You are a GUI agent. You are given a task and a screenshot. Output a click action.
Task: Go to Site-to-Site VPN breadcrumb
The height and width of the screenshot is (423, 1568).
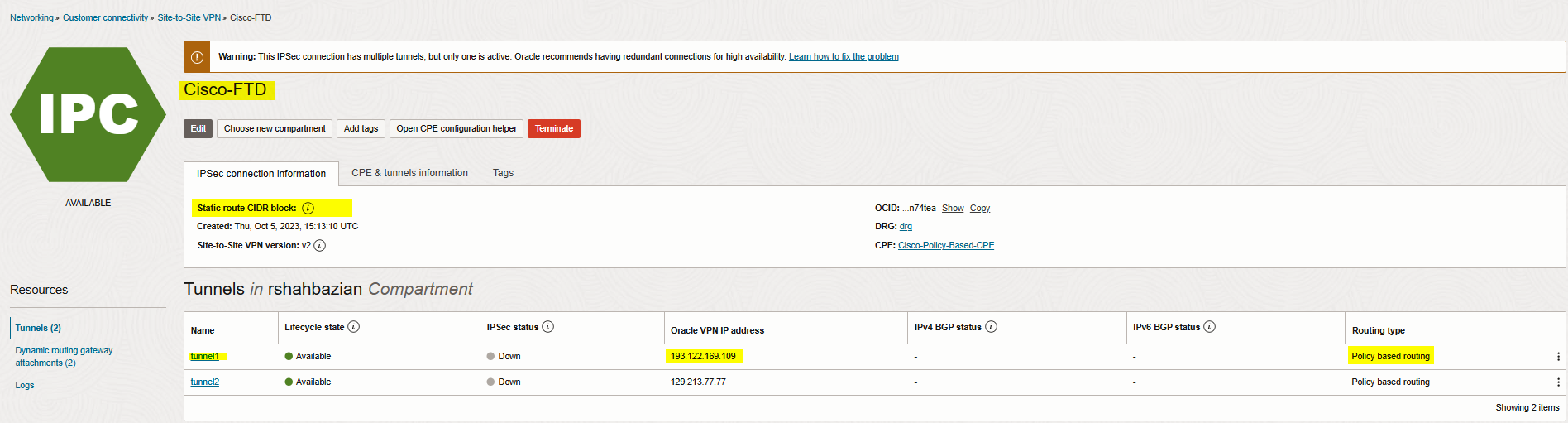(x=189, y=17)
